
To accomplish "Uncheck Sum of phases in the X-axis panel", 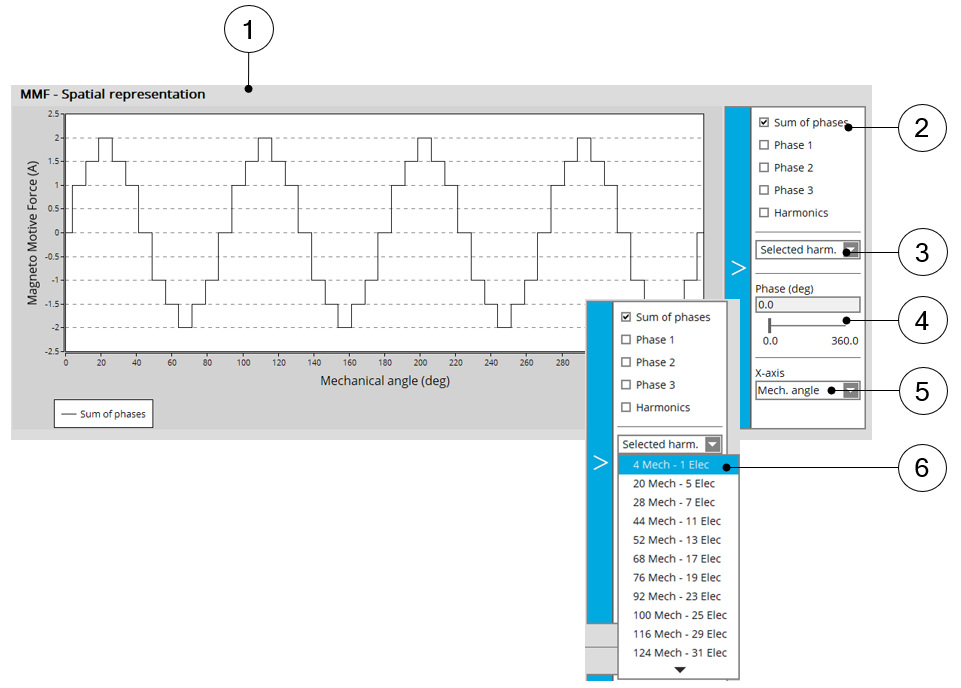I will pos(765,123).
